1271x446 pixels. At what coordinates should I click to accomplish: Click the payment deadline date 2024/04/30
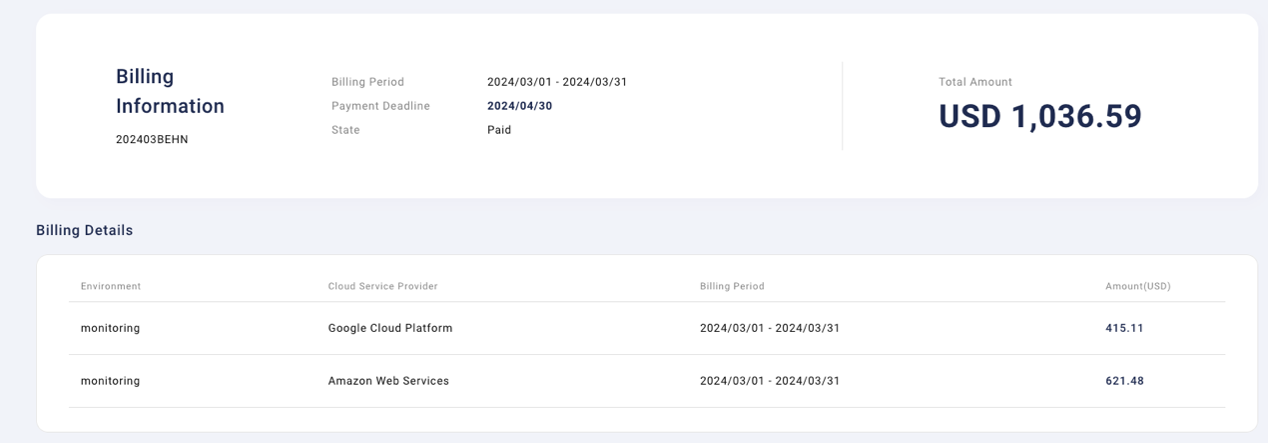520,106
